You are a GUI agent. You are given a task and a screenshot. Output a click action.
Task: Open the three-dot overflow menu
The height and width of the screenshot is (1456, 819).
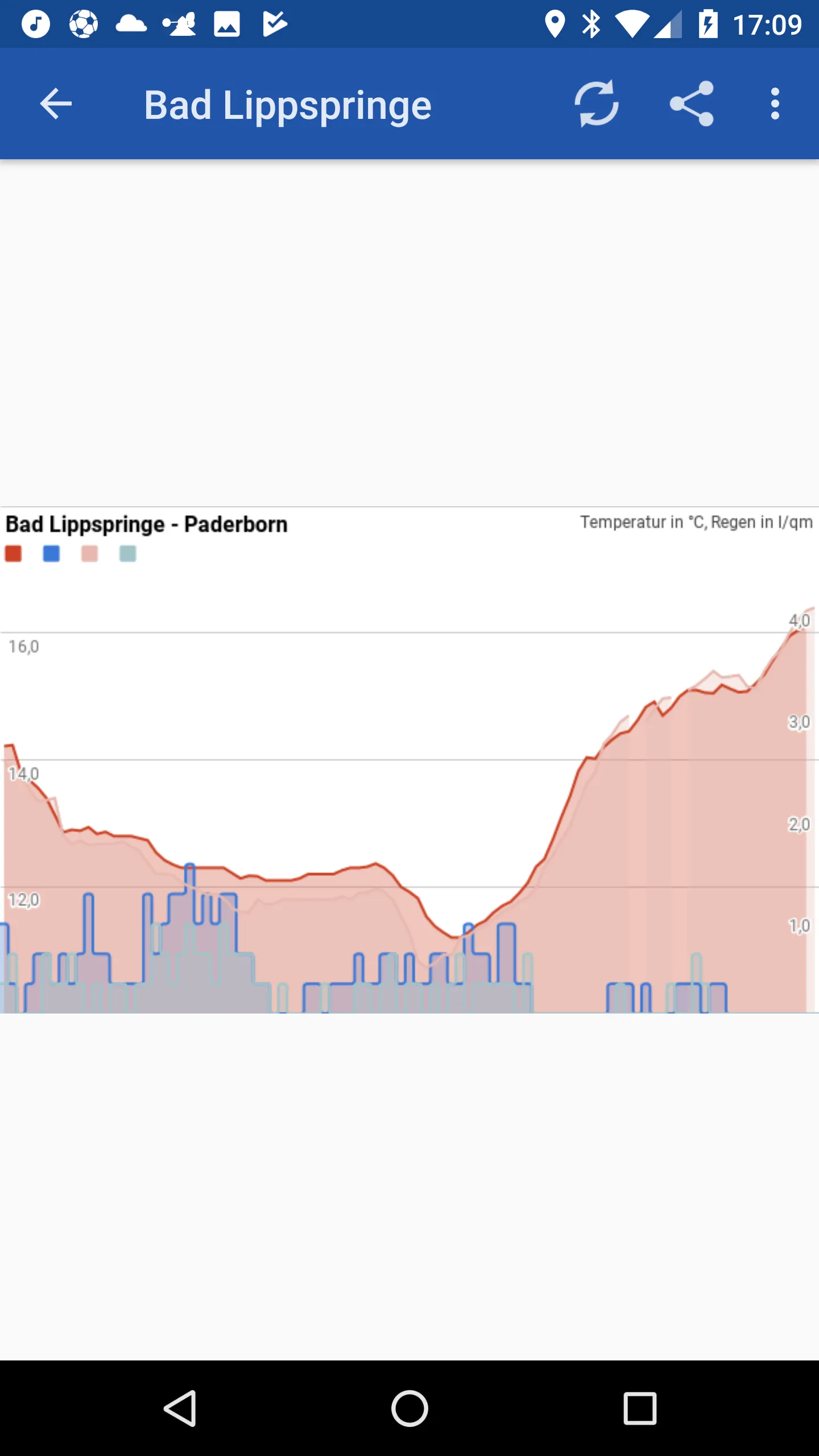[775, 104]
